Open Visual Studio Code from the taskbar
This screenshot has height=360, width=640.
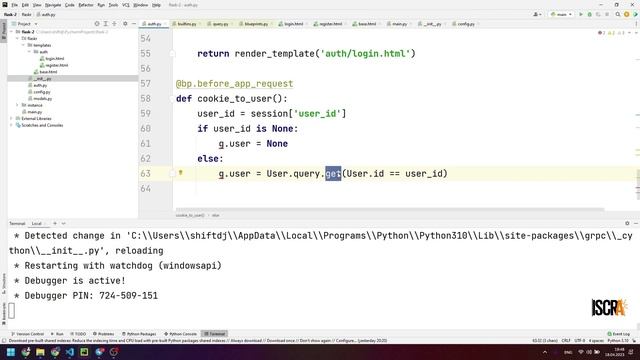70,352
